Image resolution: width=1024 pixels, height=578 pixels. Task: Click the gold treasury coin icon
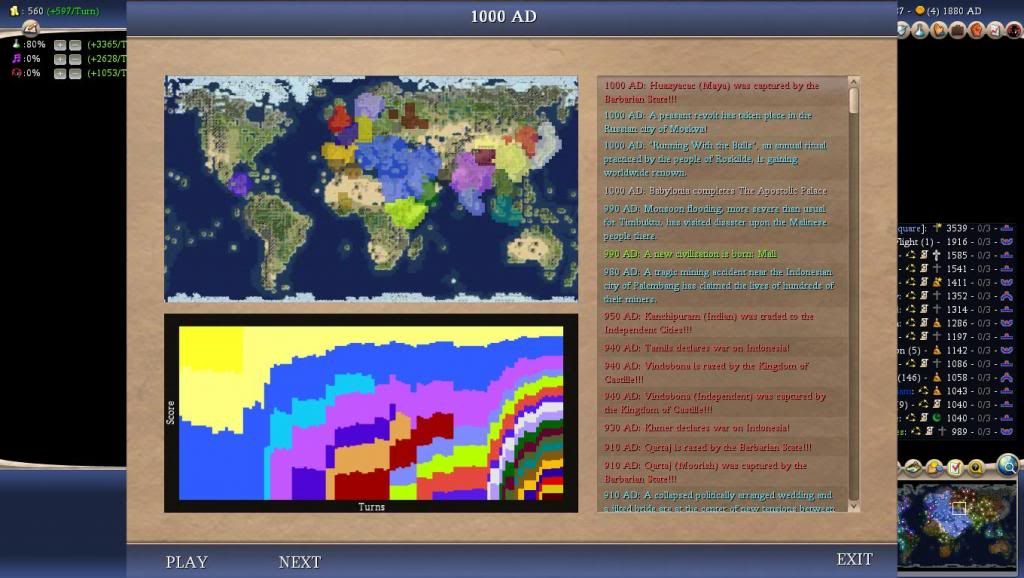(x=14, y=11)
